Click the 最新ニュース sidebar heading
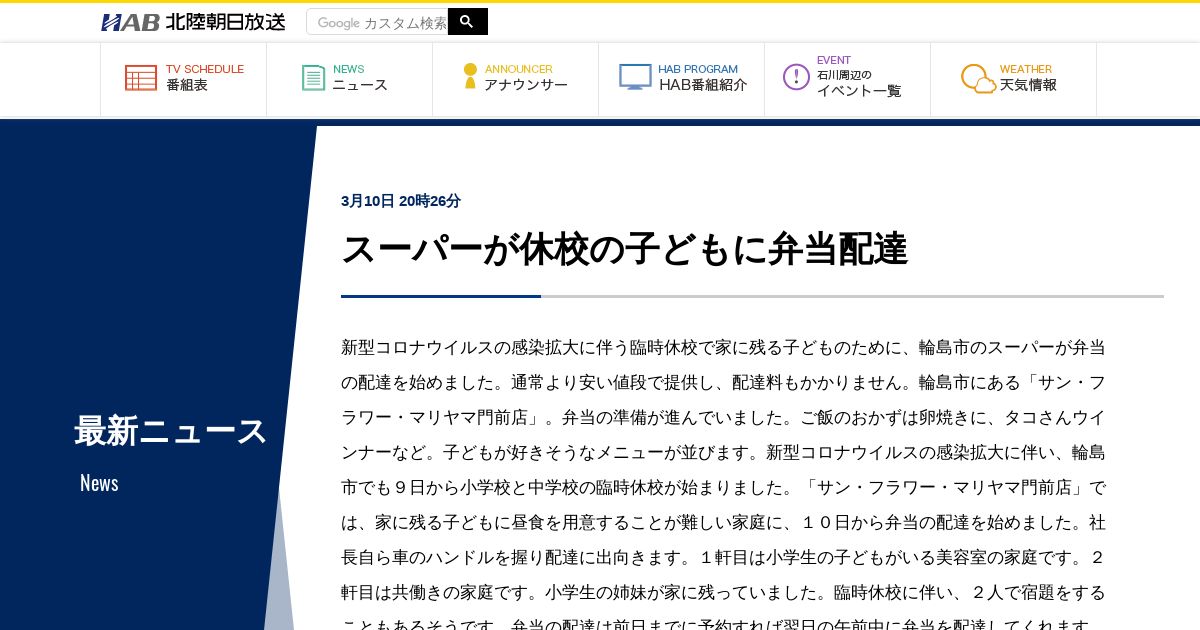The image size is (1200, 630). (x=171, y=431)
